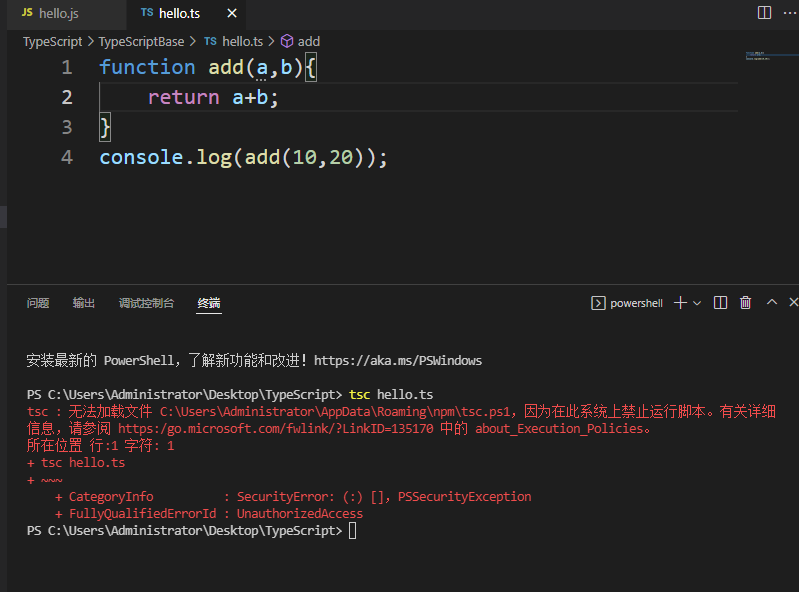
Task: Open the TypeScriptBase breadcrumb folder
Action: (141, 42)
